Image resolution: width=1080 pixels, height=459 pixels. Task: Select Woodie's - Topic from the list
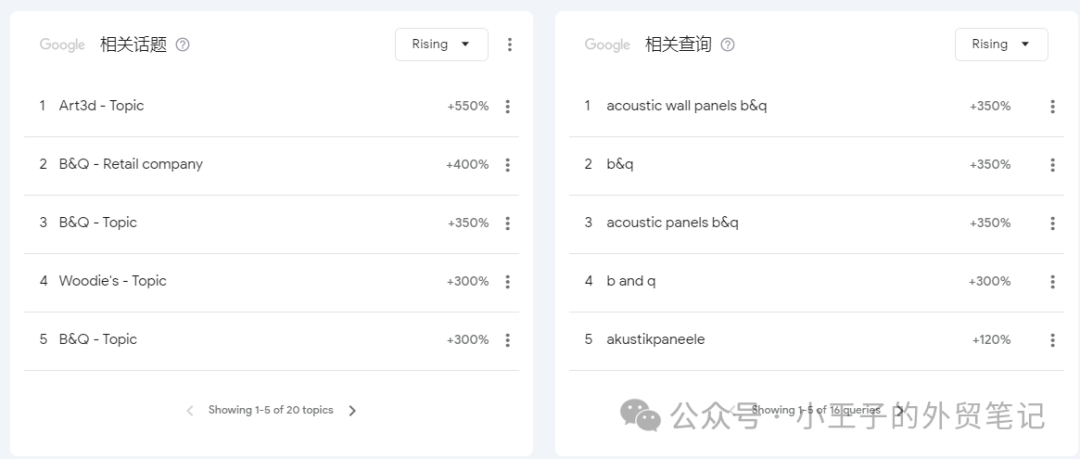coord(112,281)
